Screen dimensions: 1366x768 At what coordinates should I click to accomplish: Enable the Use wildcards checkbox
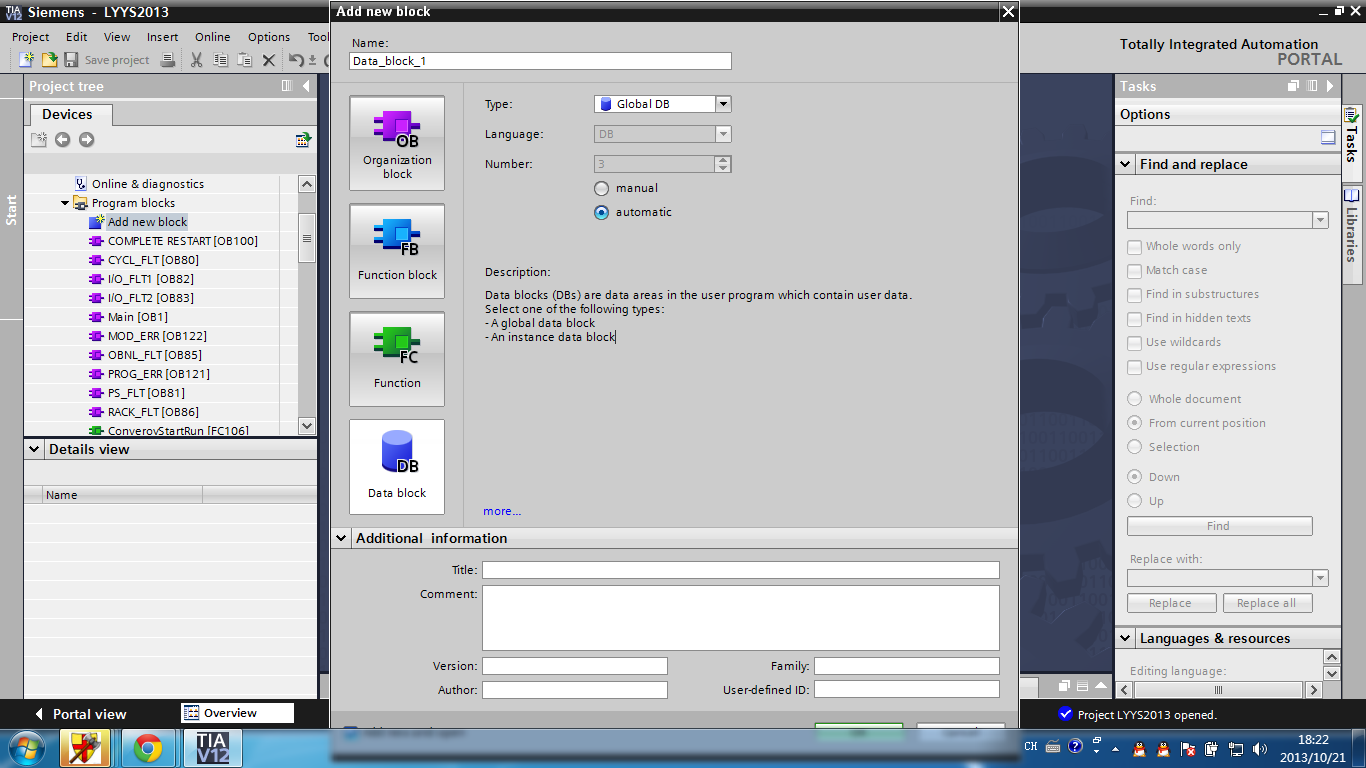click(1134, 342)
